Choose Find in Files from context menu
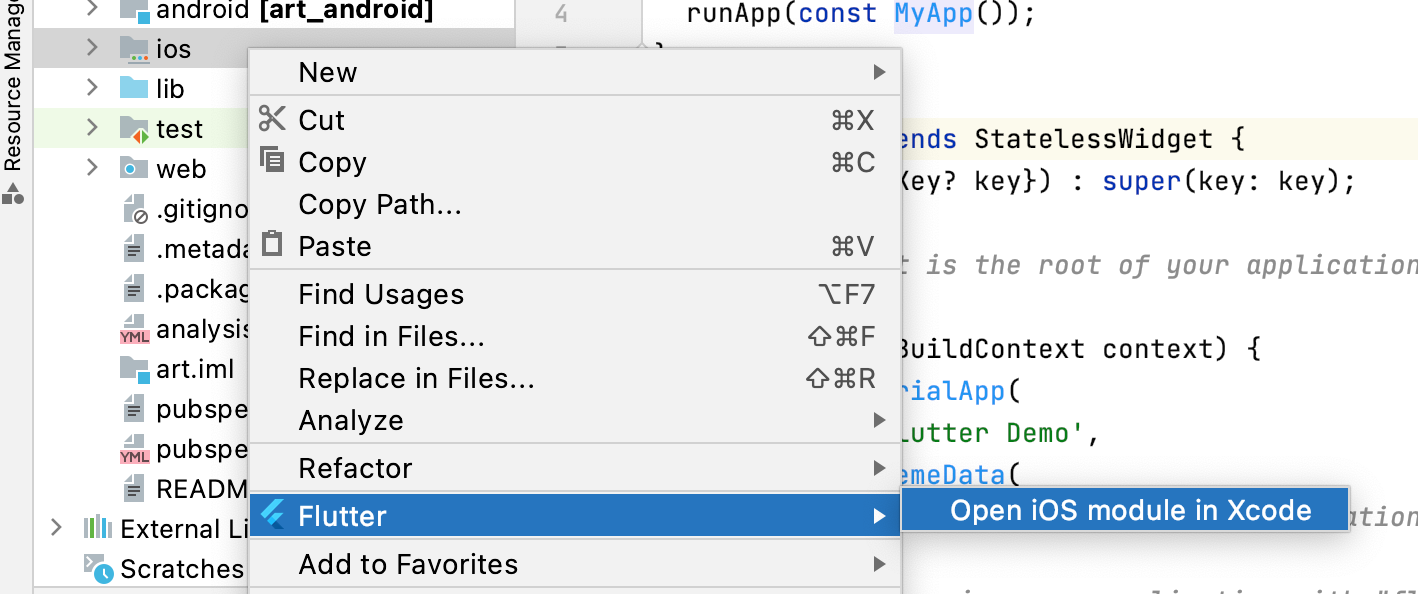The width and height of the screenshot is (1418, 594). (391, 337)
